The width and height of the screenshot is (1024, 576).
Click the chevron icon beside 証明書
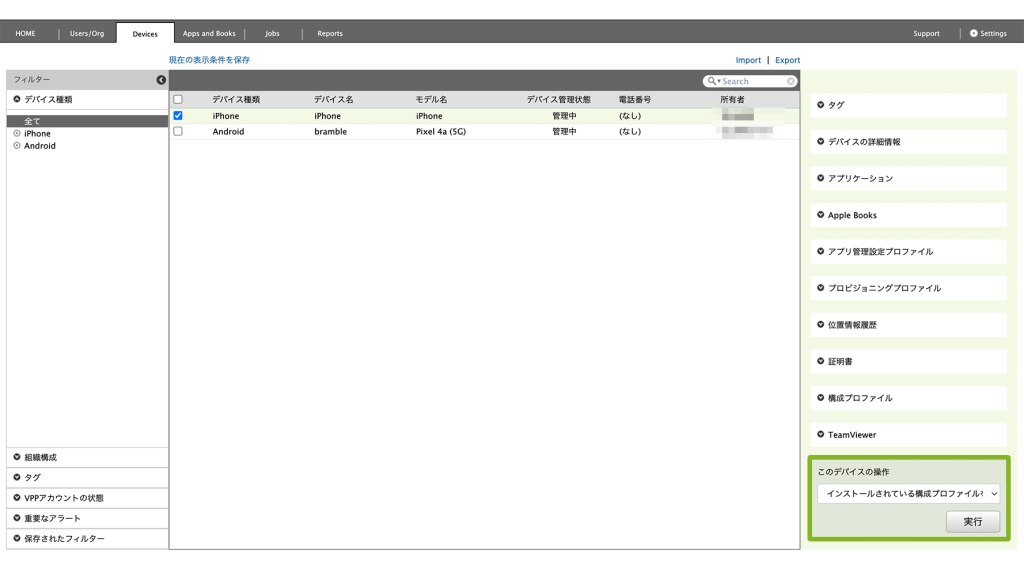click(821, 361)
